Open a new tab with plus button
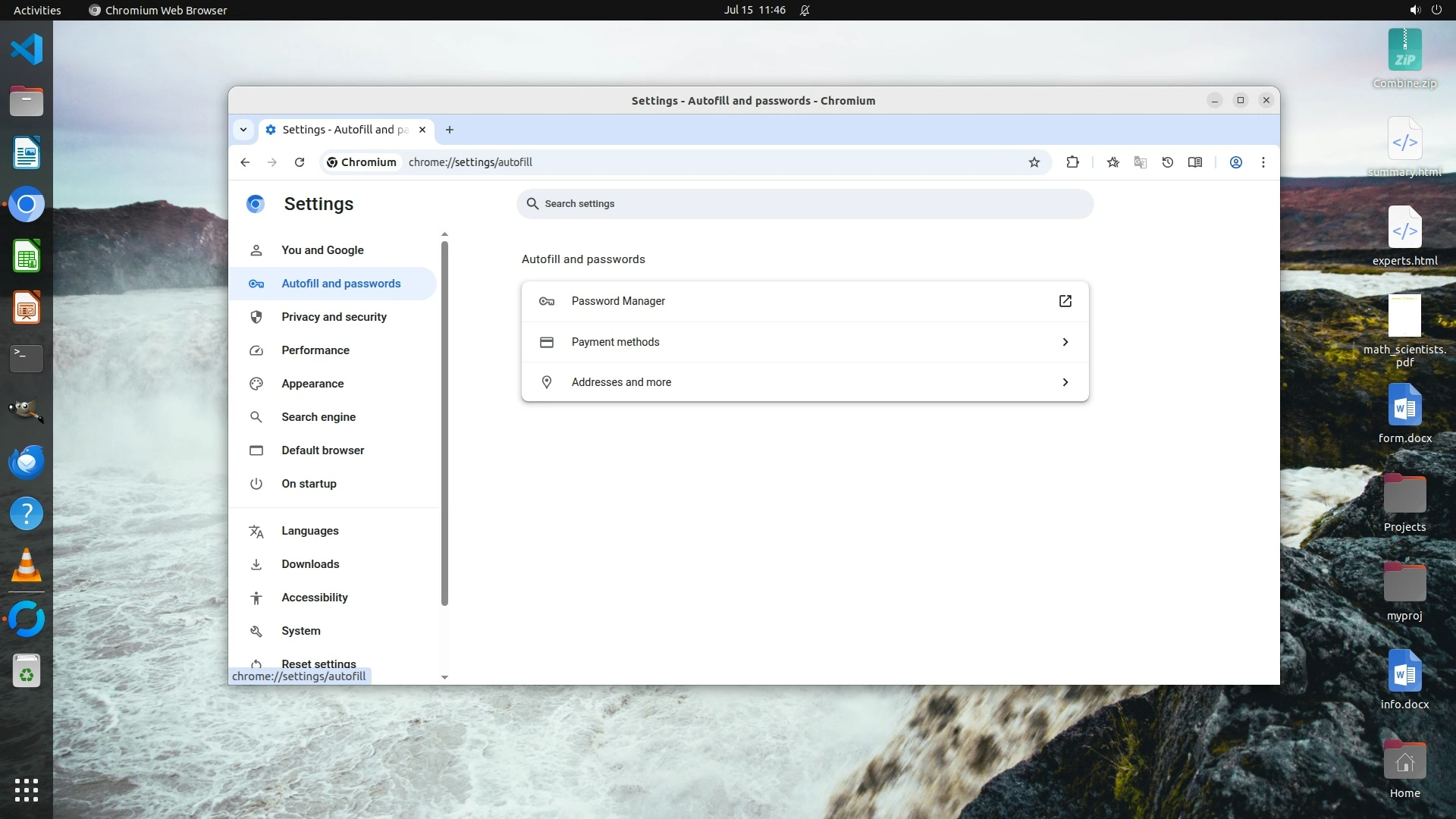Image resolution: width=1456 pixels, height=819 pixels. click(450, 130)
